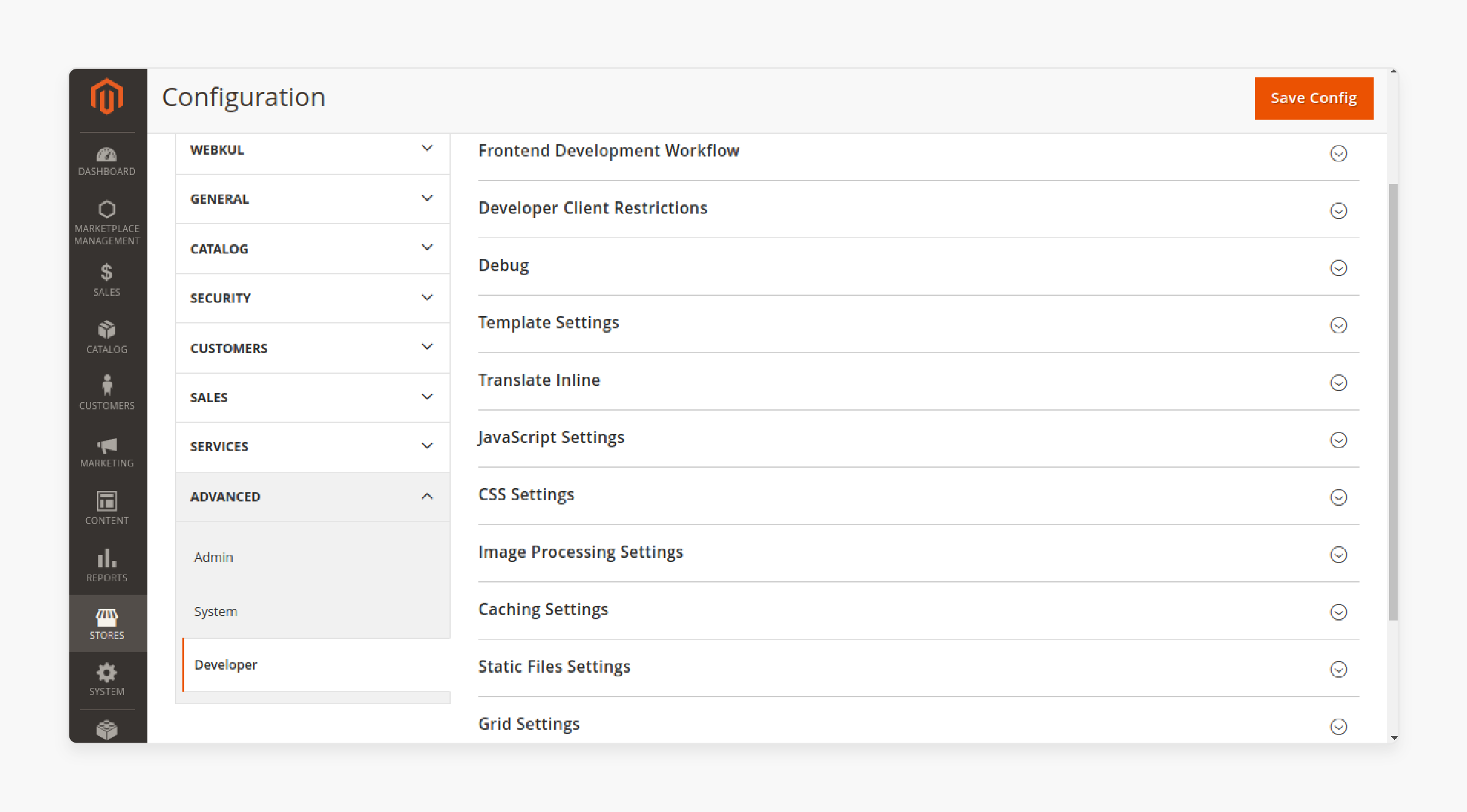This screenshot has height=812, width=1467.
Task: Click the scrollbar down arrow
Action: (1394, 738)
